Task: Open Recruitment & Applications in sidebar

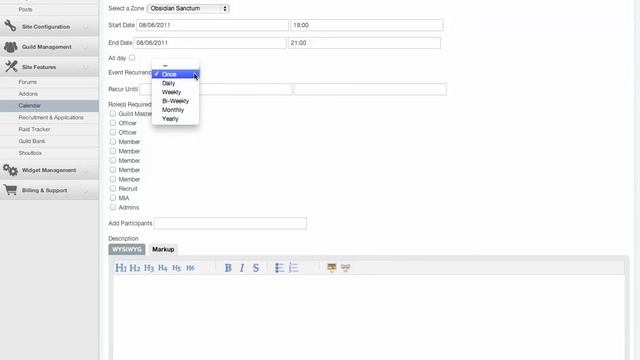Action: pos(51,118)
